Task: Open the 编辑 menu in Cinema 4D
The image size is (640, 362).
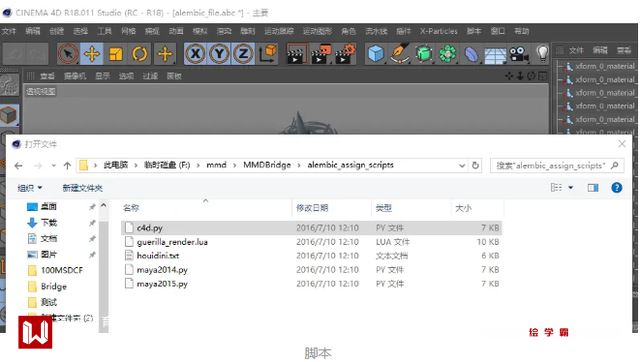Action: point(33,31)
